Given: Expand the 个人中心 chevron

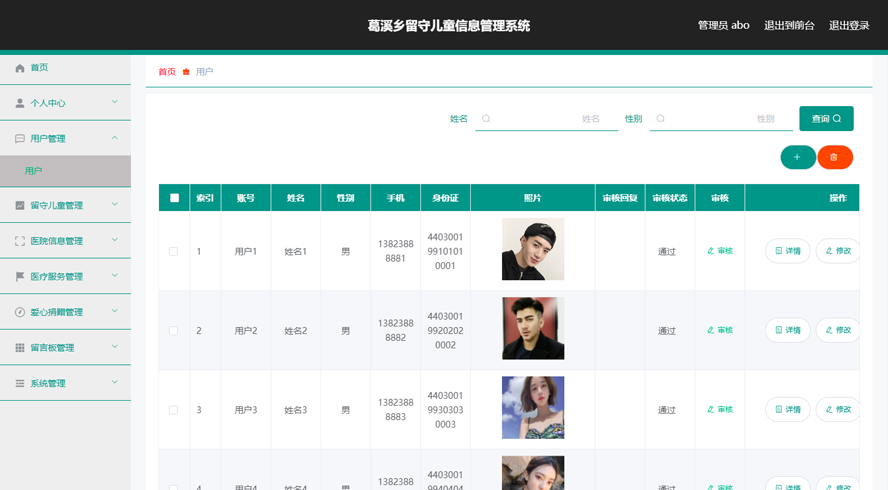Looking at the screenshot, I should click(x=115, y=102).
